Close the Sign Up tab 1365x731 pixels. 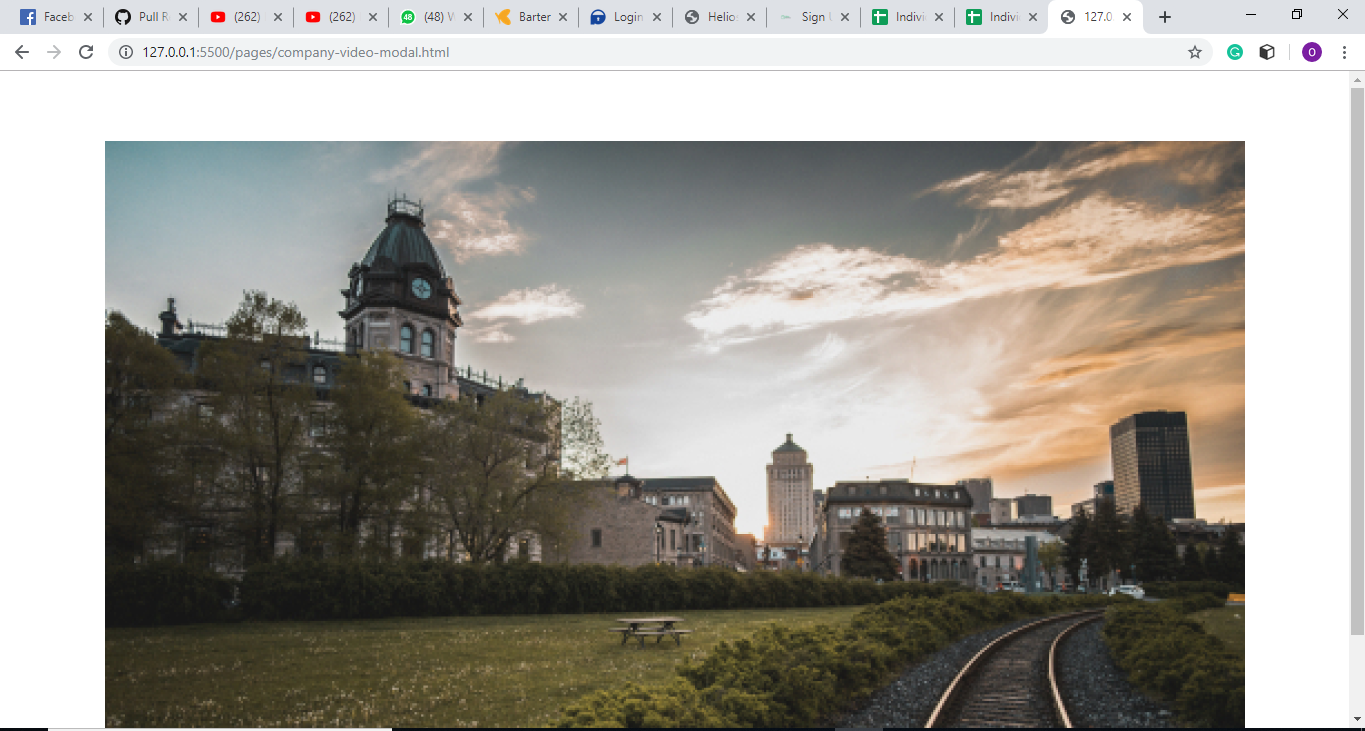click(846, 17)
